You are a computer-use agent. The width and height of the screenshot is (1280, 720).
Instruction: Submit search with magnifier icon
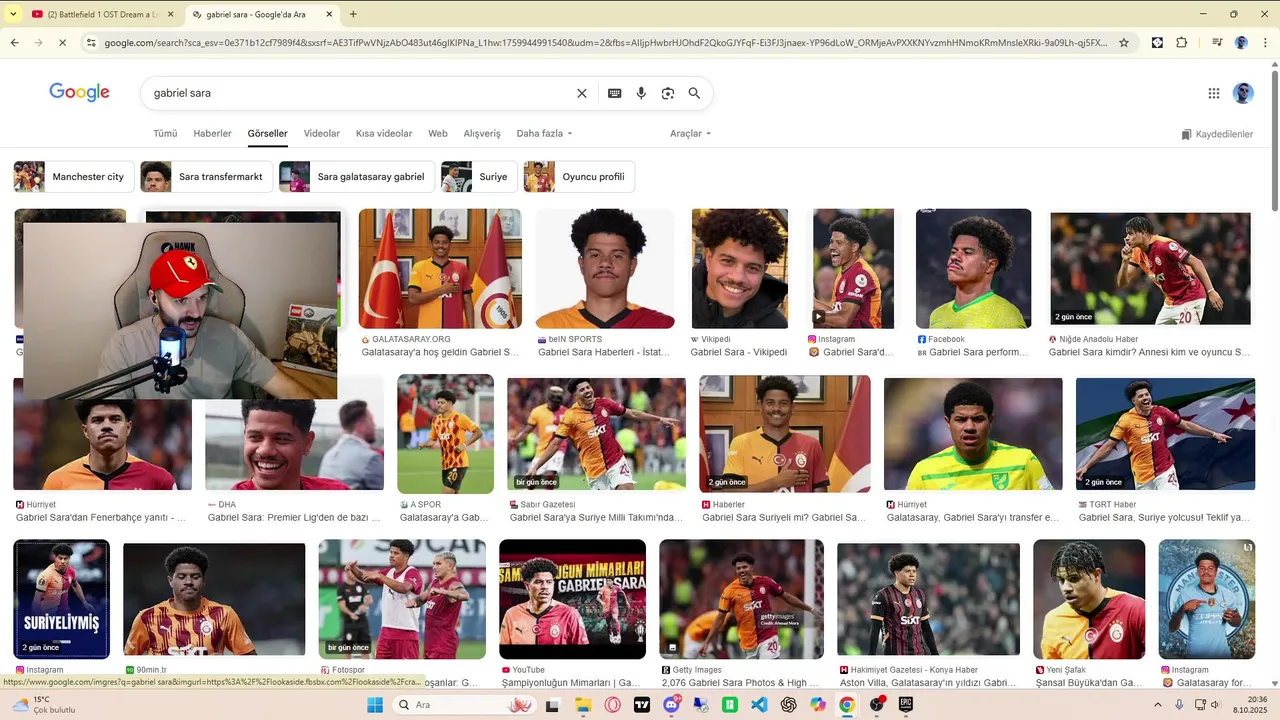pyautogui.click(x=694, y=93)
